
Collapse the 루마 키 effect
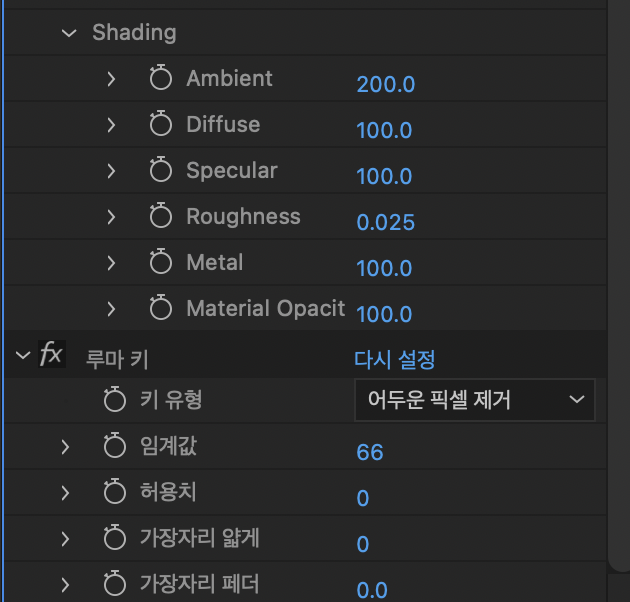pyautogui.click(x=23, y=355)
